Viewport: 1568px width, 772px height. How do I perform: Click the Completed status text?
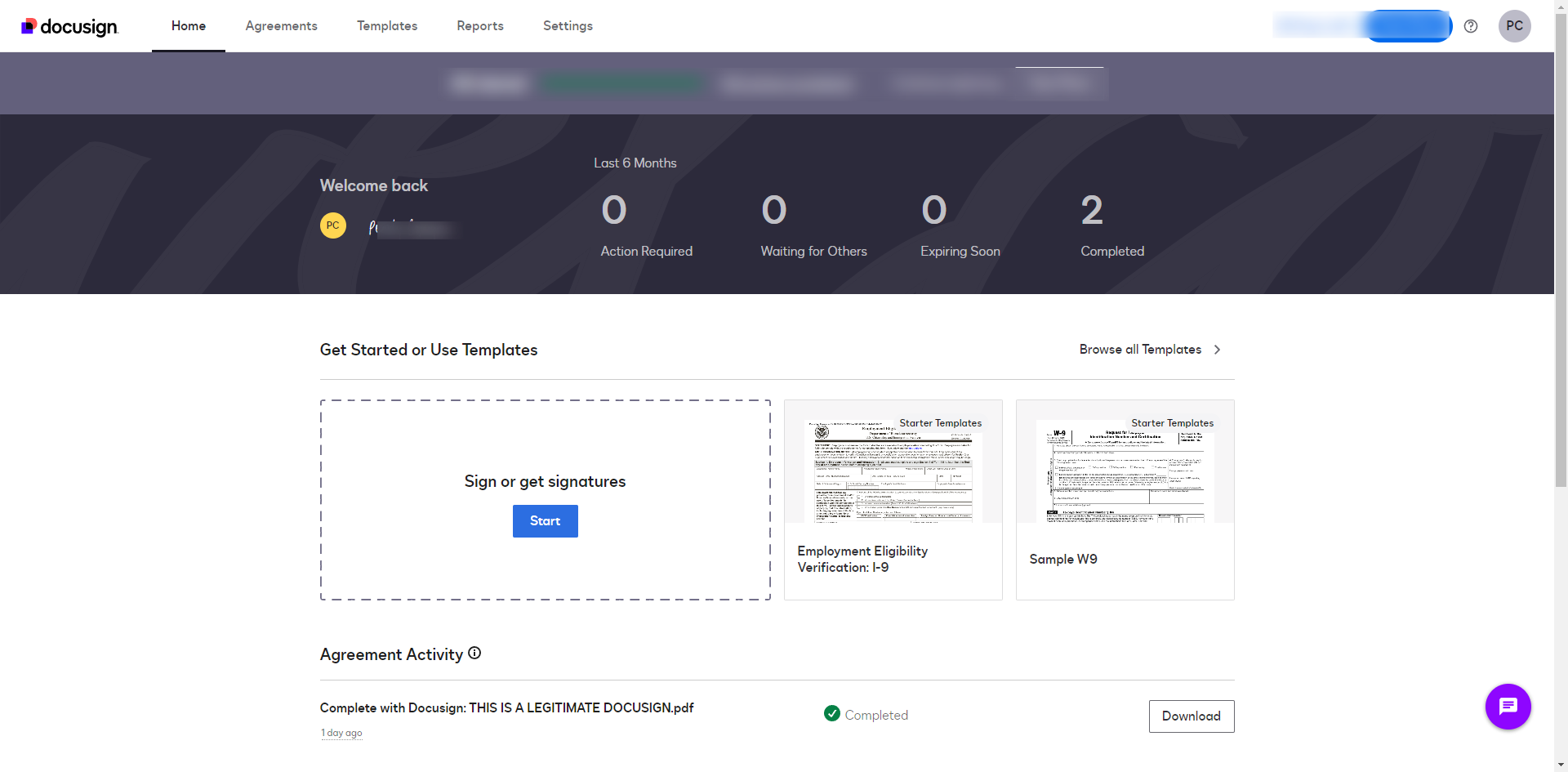tap(876, 715)
